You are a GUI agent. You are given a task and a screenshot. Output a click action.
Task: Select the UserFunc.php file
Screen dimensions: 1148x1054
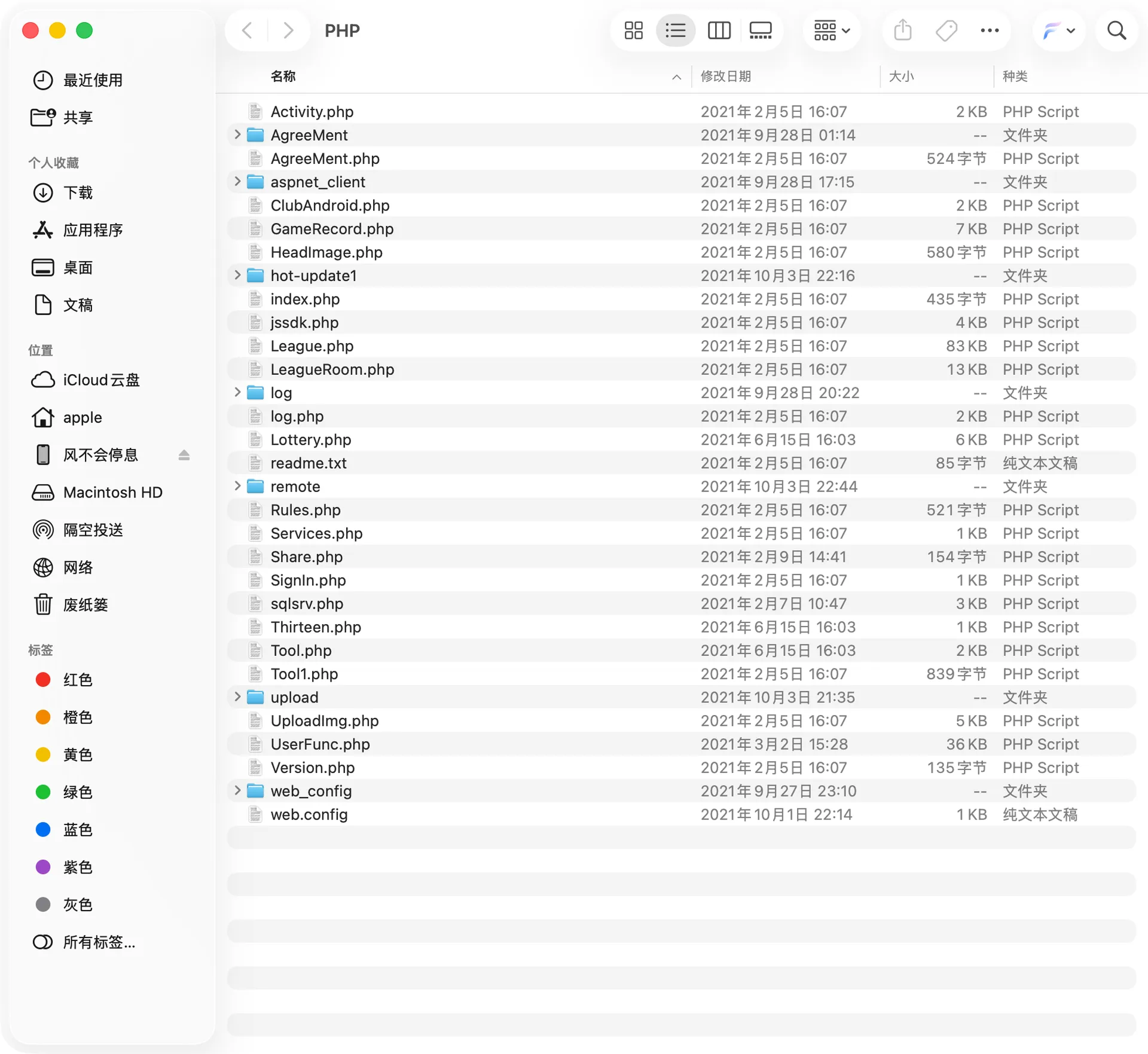681,744
